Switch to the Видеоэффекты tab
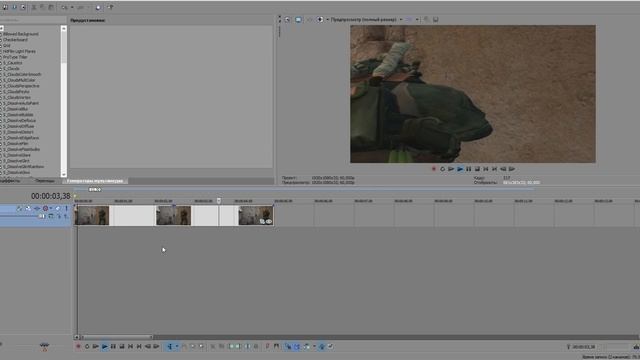 click(x=11, y=181)
